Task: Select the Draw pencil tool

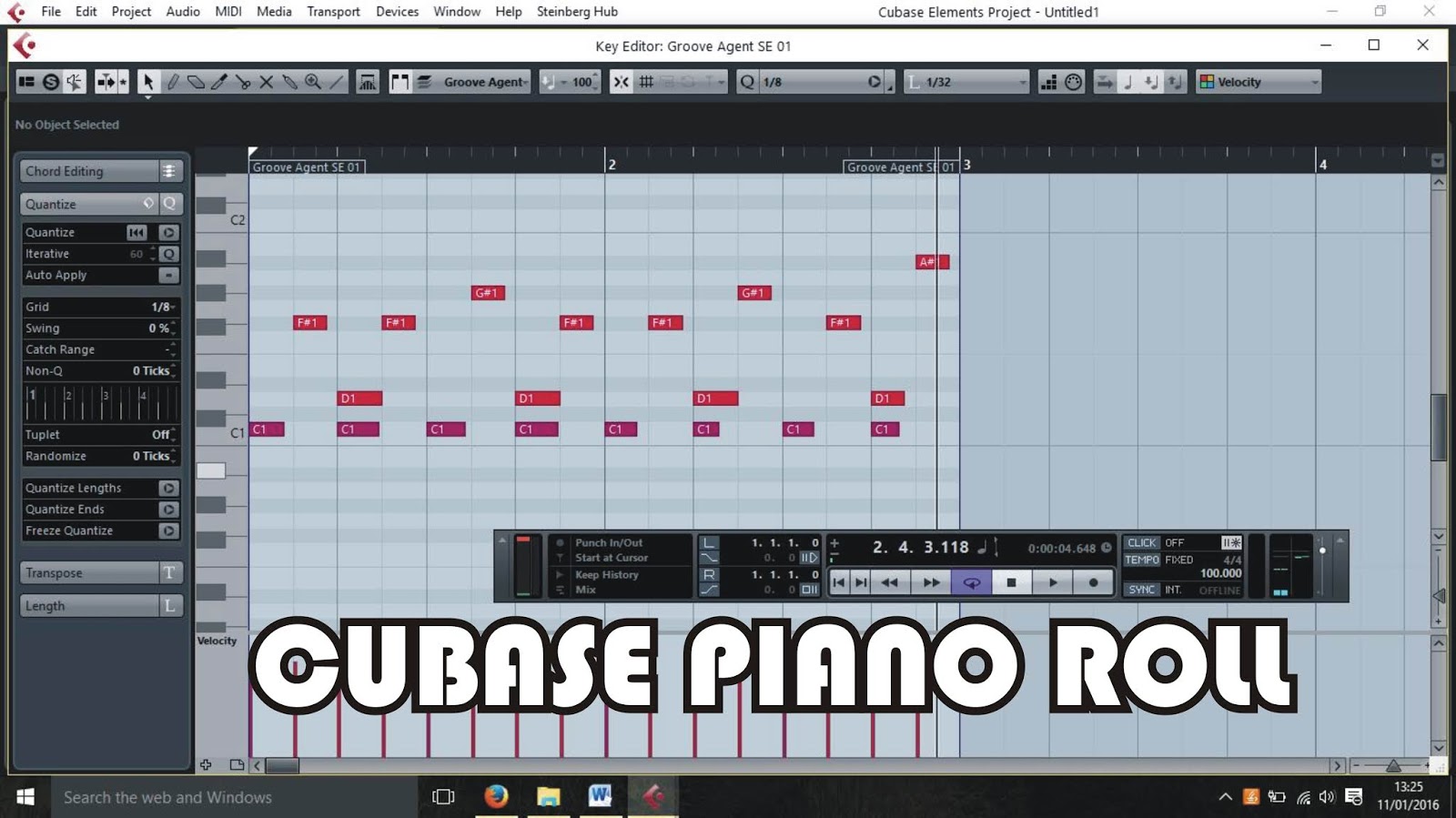Action: [172, 82]
